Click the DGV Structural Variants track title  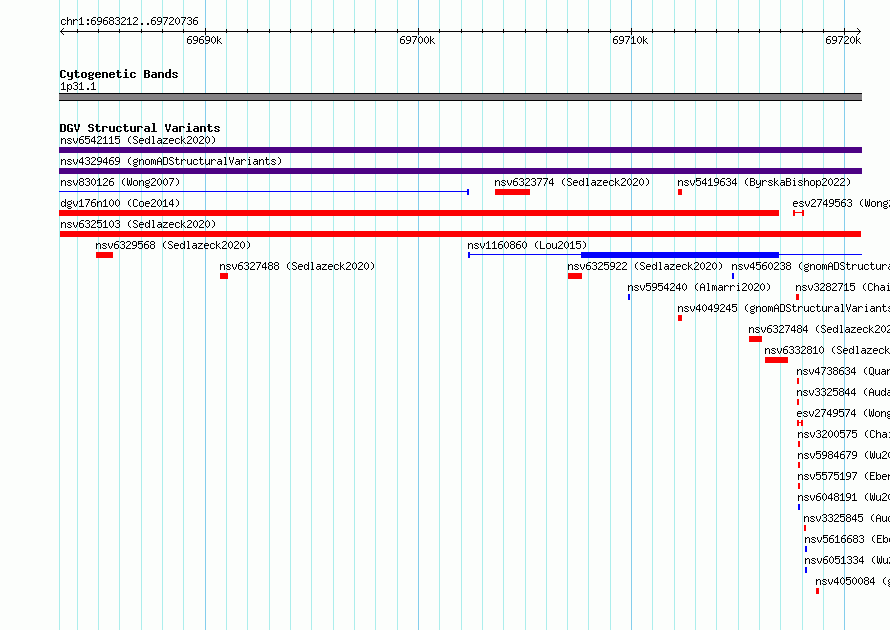(140, 128)
